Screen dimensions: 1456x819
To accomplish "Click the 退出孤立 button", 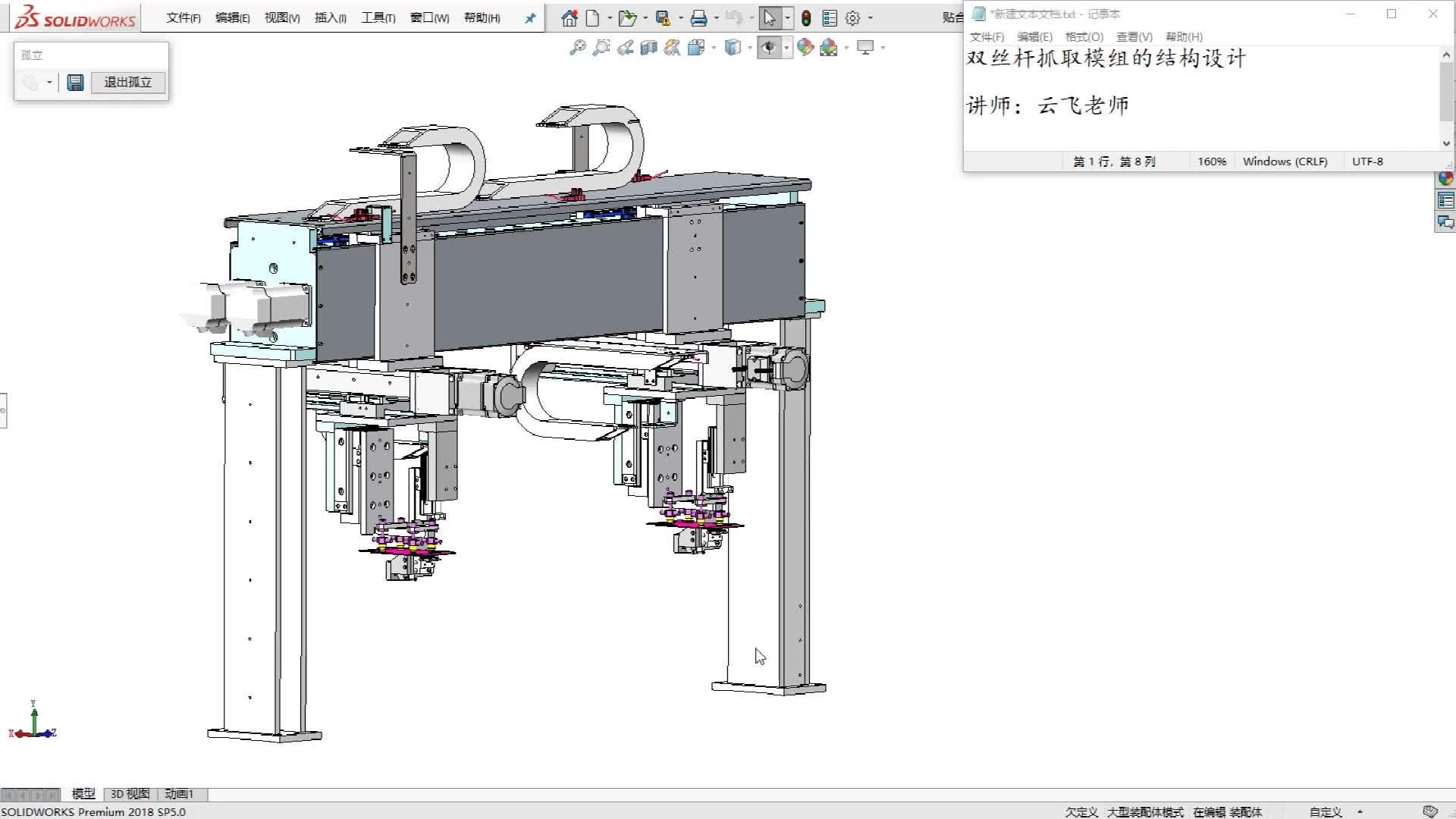I will pos(127,83).
